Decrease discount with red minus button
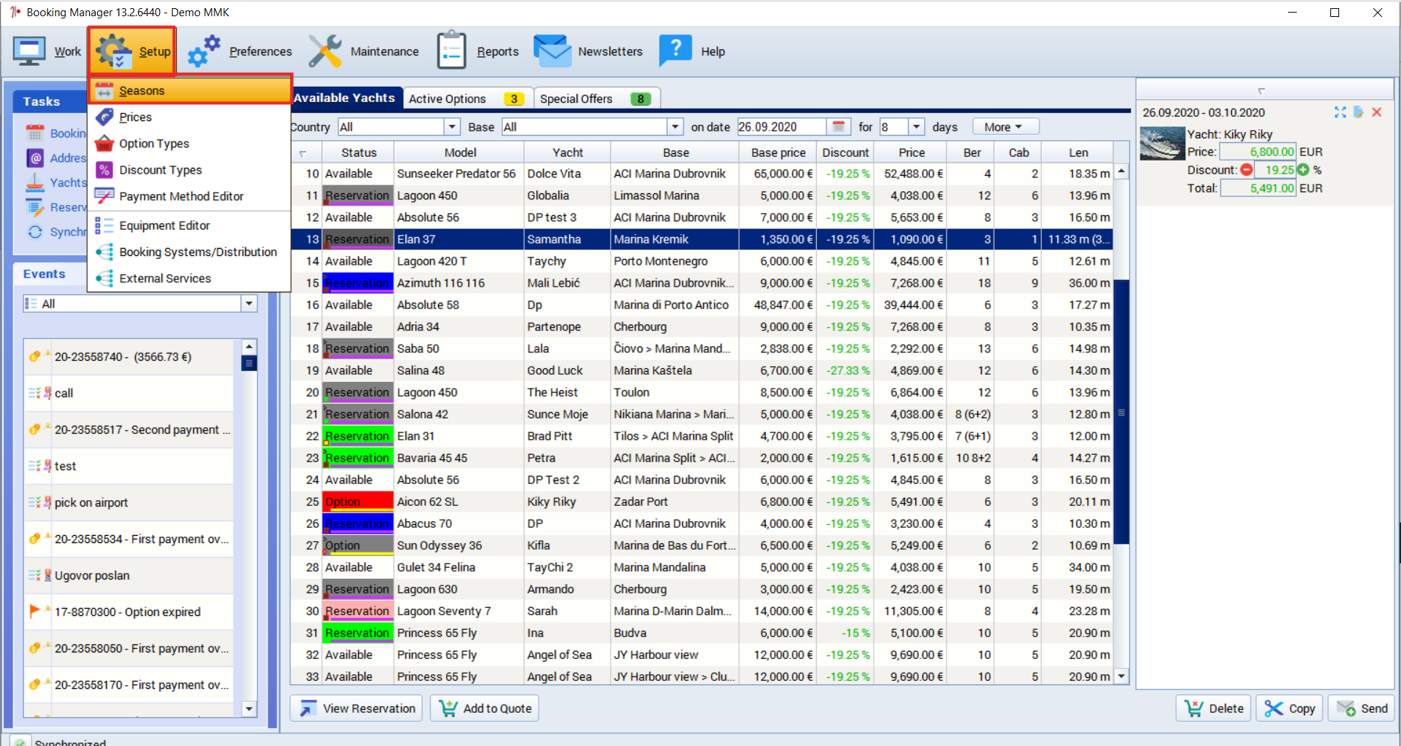Viewport: 1401px width, 746px height. coord(1247,170)
